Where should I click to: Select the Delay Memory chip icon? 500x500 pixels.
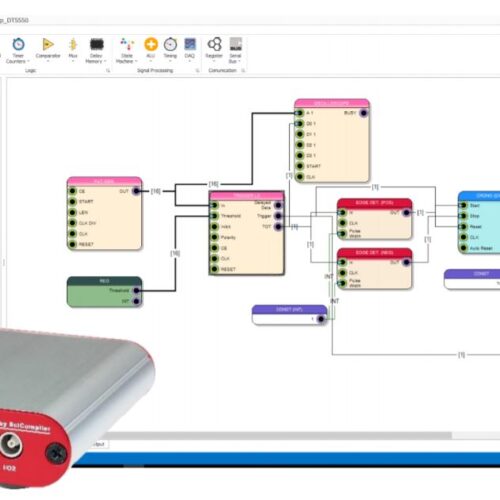(96, 44)
